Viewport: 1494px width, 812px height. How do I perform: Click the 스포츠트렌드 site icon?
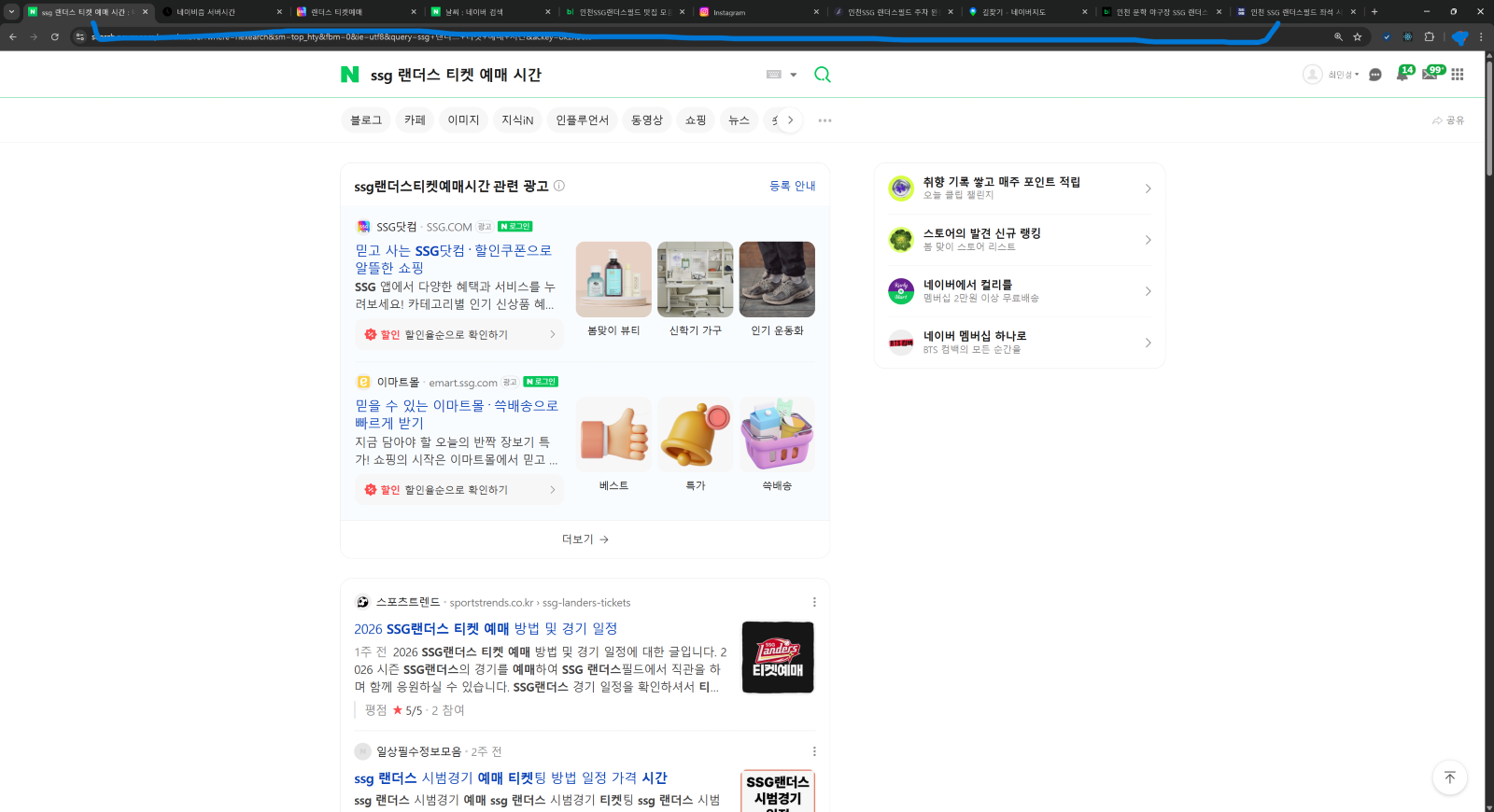coord(363,602)
